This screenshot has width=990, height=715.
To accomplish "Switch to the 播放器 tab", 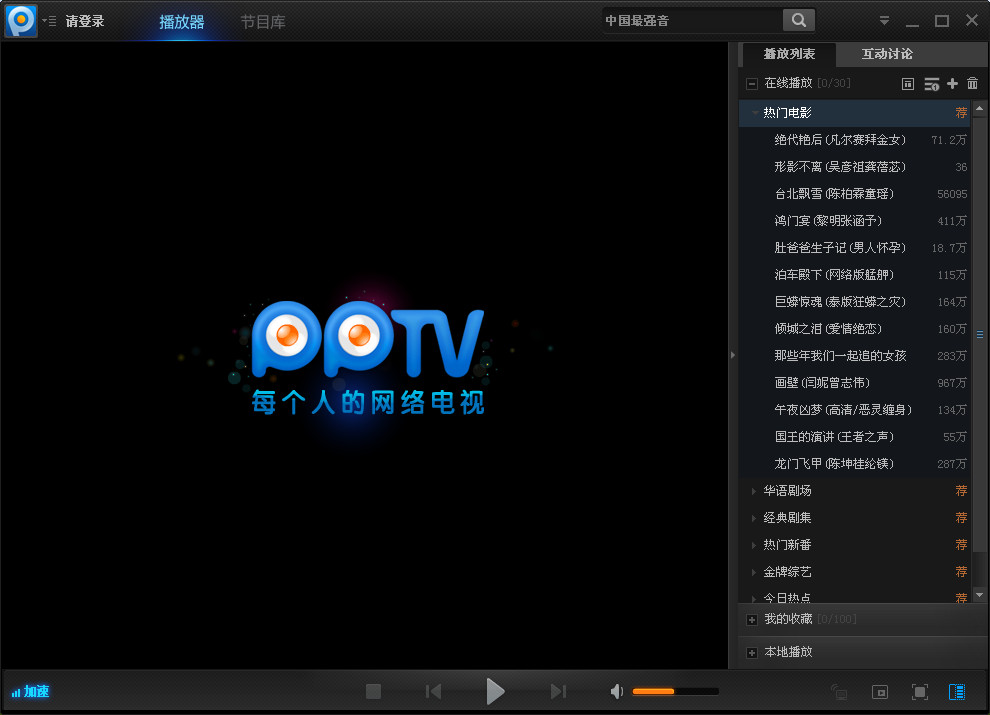I will [x=182, y=21].
